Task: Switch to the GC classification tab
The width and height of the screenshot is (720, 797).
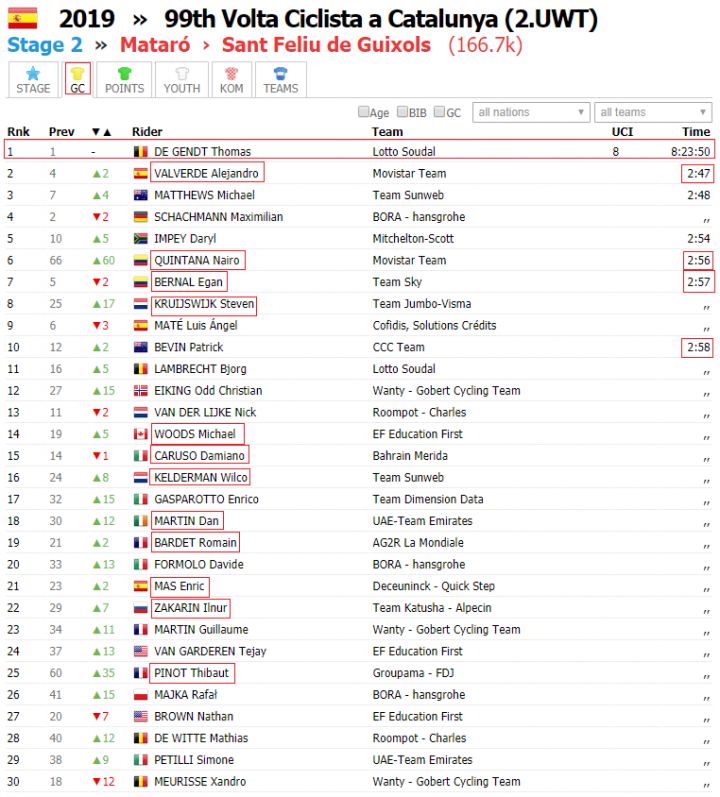Action: point(77,80)
